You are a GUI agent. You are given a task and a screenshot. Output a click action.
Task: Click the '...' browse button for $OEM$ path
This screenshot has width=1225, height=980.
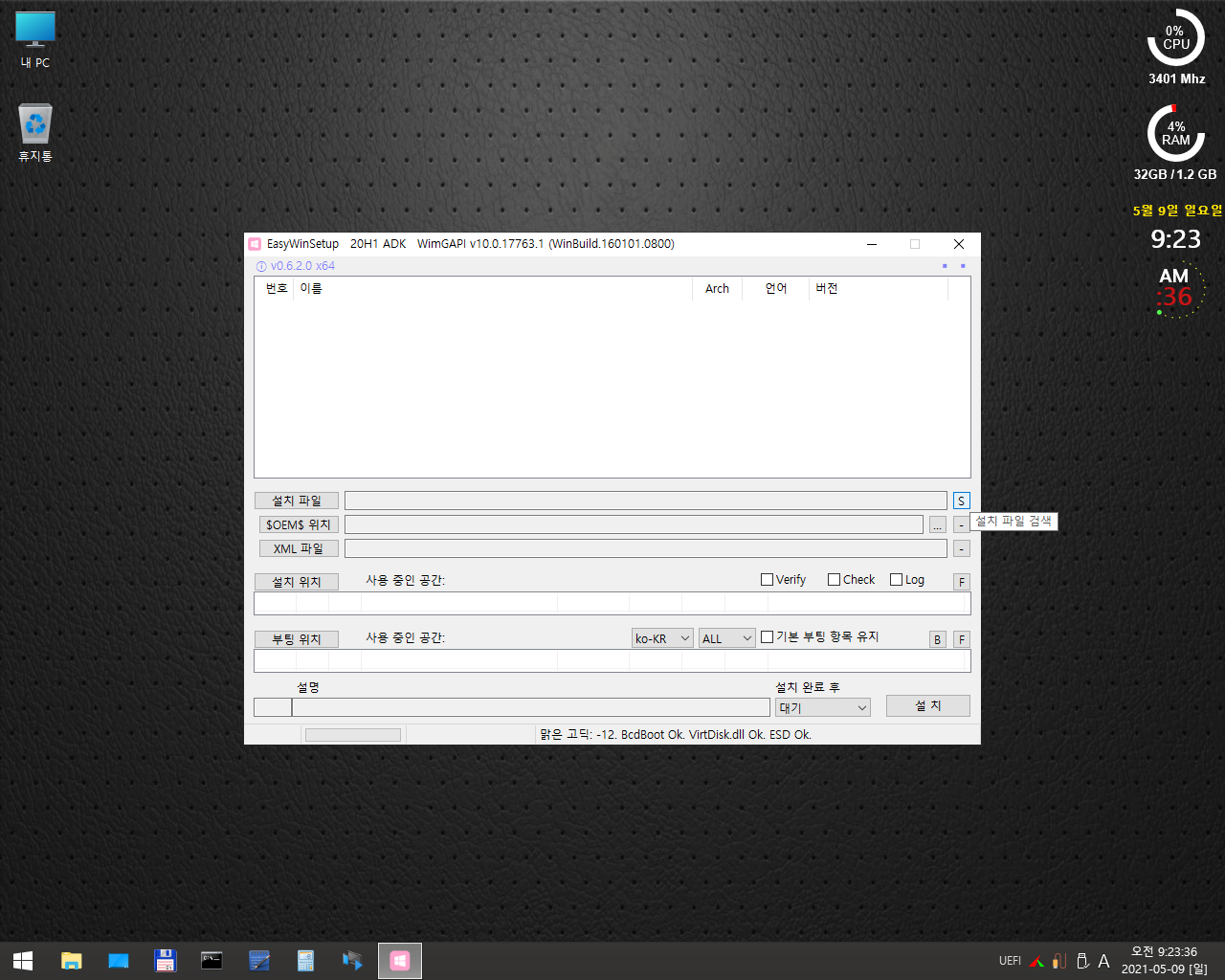(x=937, y=524)
